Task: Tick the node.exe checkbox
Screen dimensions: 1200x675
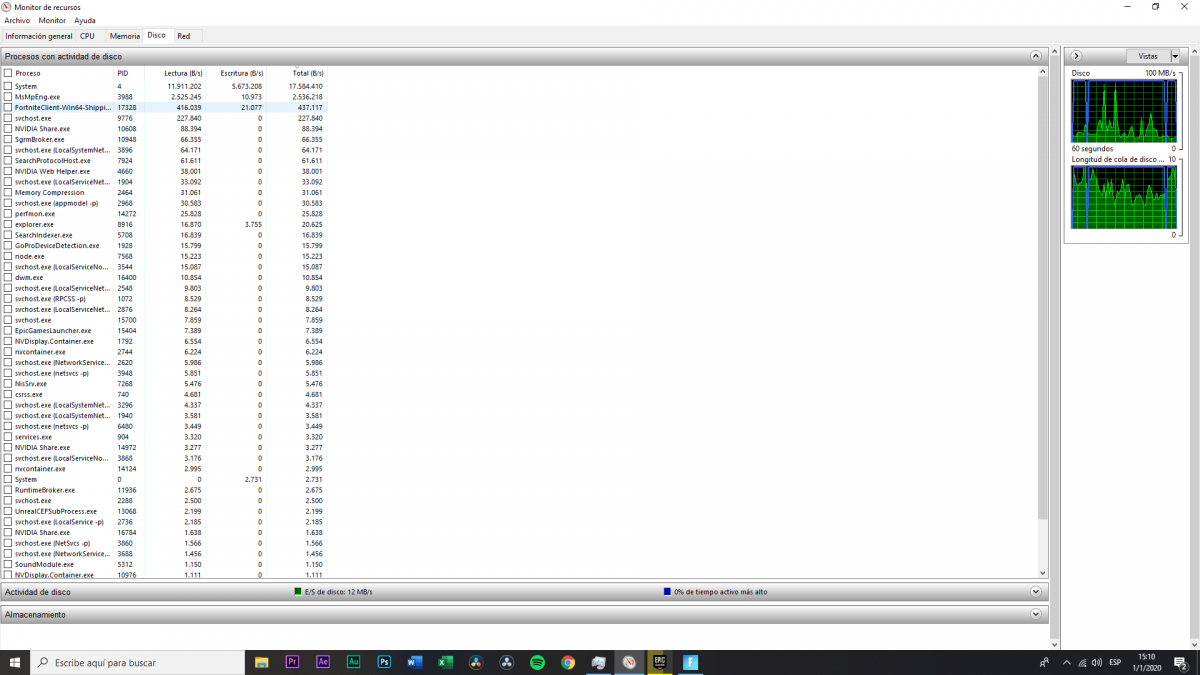Action: pos(8,256)
